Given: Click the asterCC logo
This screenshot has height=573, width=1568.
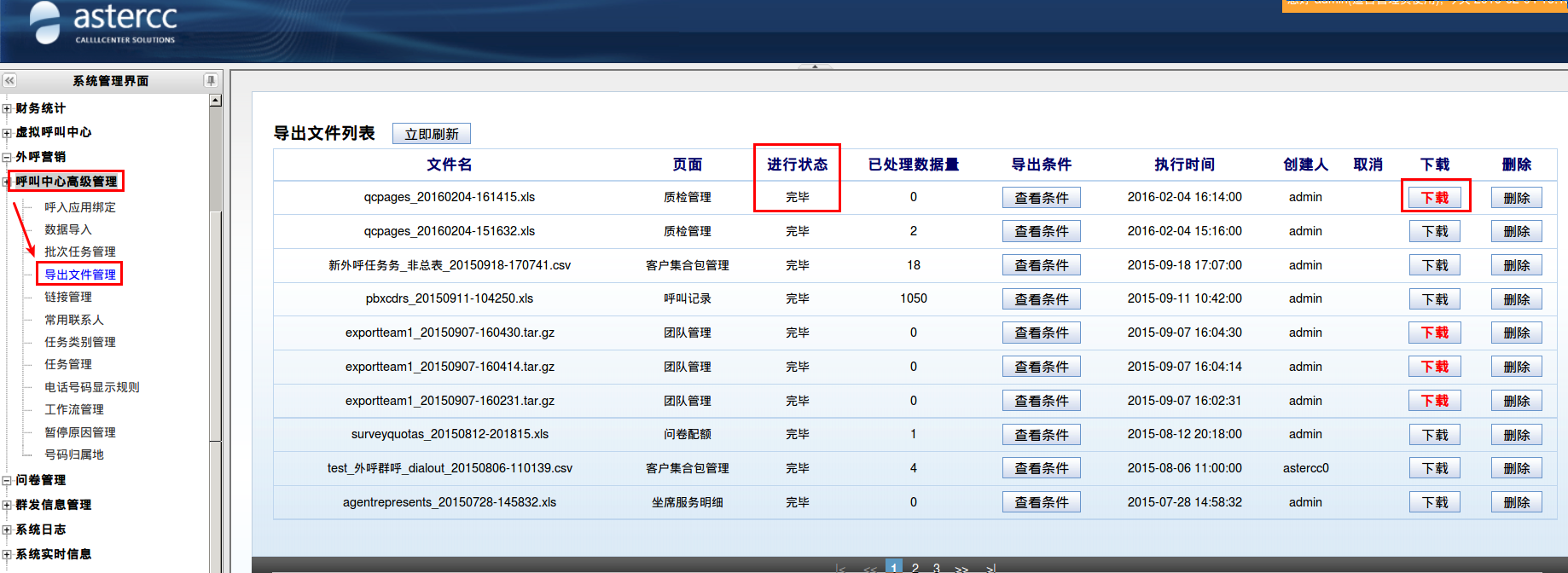Looking at the screenshot, I should coord(104,23).
